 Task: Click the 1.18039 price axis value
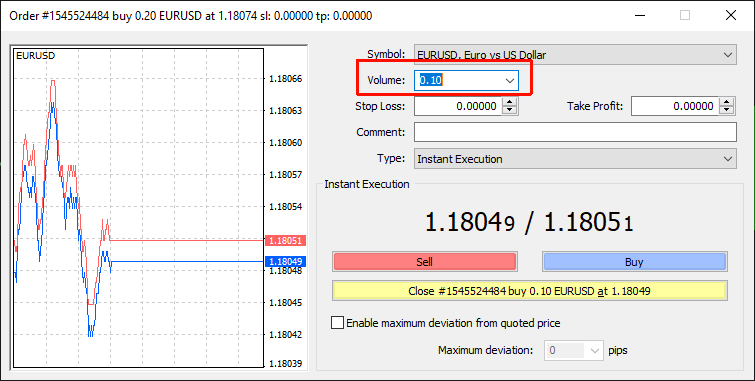286,364
